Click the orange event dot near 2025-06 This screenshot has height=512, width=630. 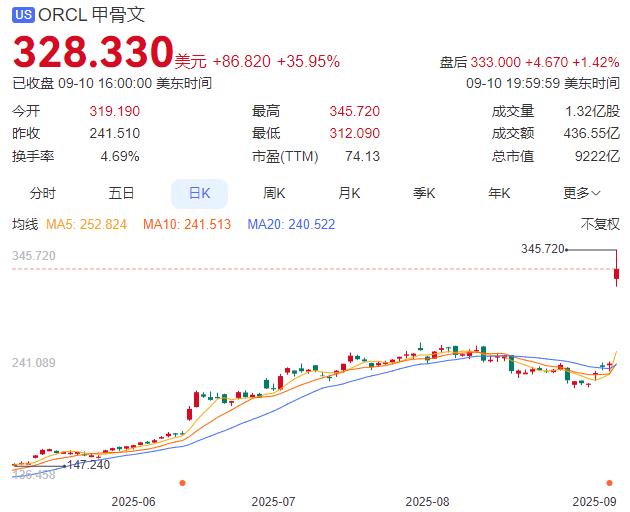point(182,483)
